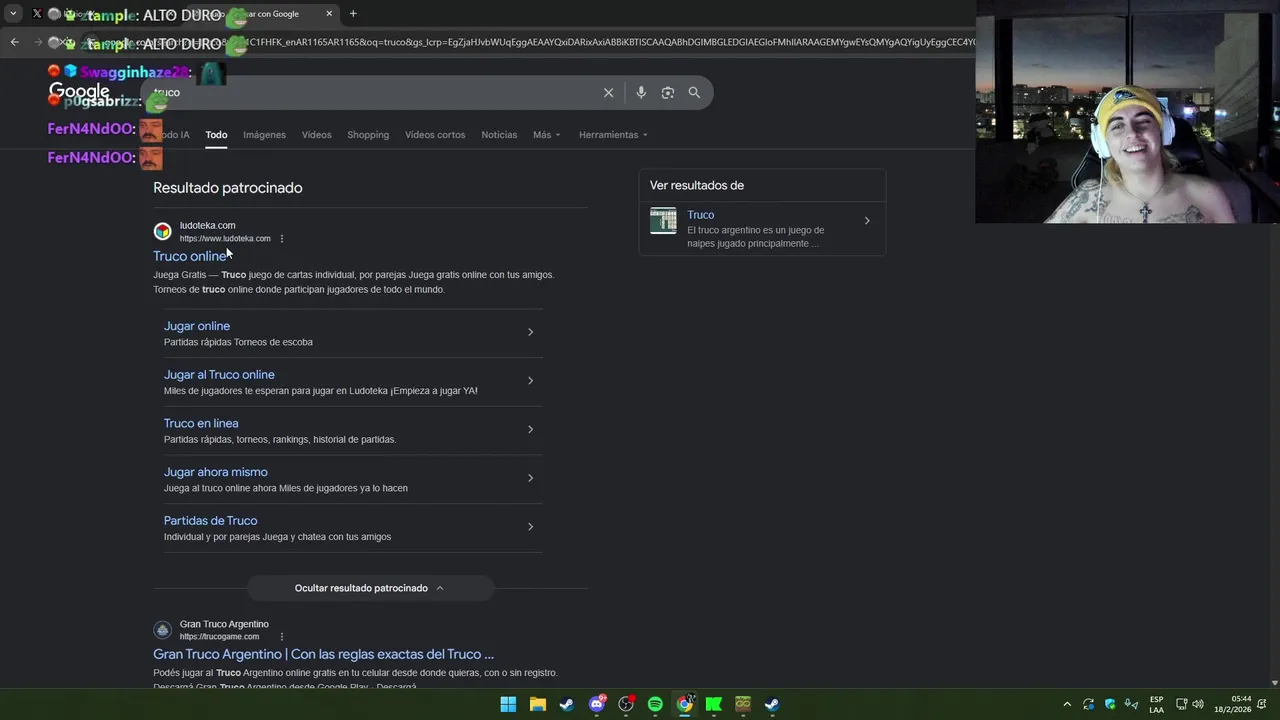Open the Kick app on the taskbar
Image resolution: width=1280 pixels, height=720 pixels.
pyautogui.click(x=714, y=704)
